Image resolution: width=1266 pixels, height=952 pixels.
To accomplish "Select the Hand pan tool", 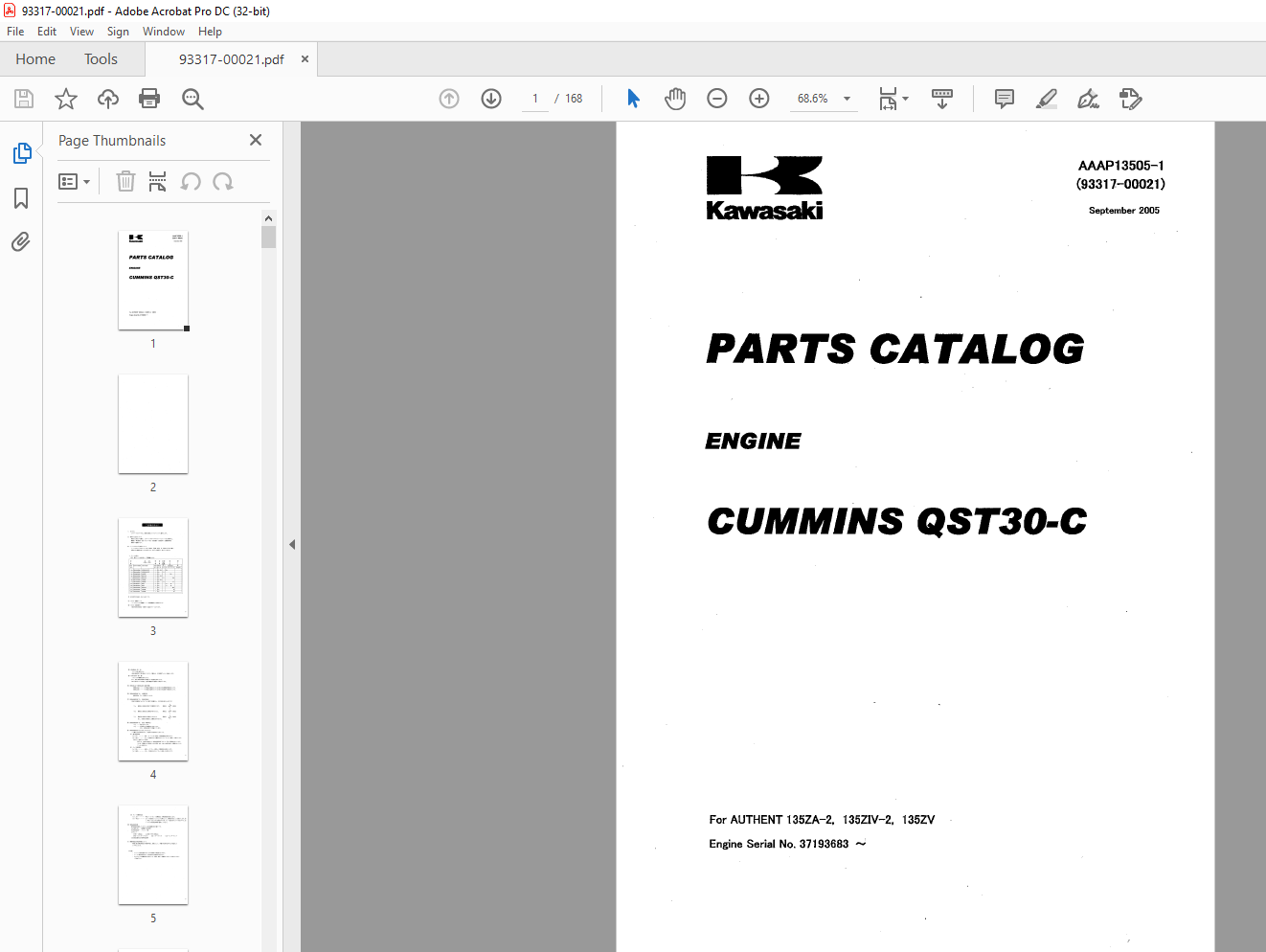I will coord(675,99).
